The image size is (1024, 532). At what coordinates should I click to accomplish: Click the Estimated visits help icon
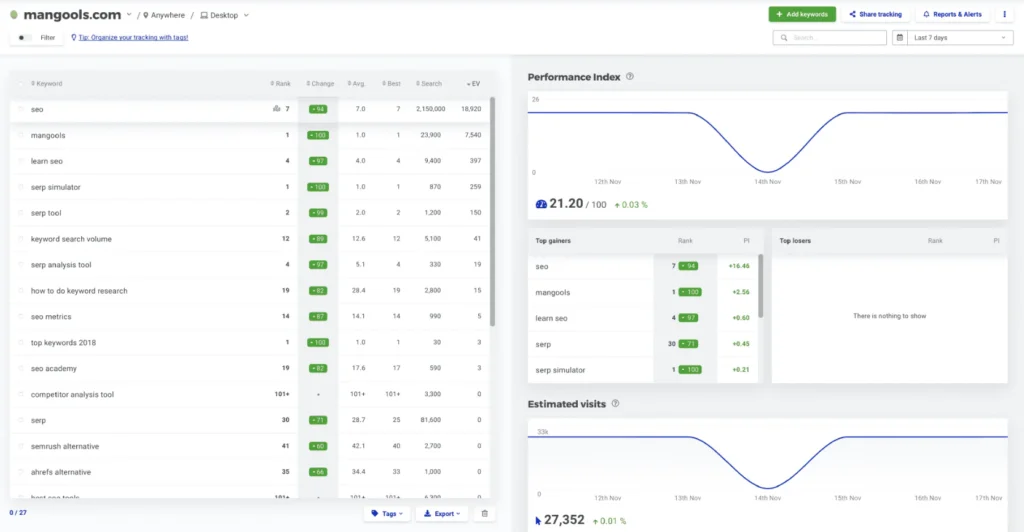615,404
